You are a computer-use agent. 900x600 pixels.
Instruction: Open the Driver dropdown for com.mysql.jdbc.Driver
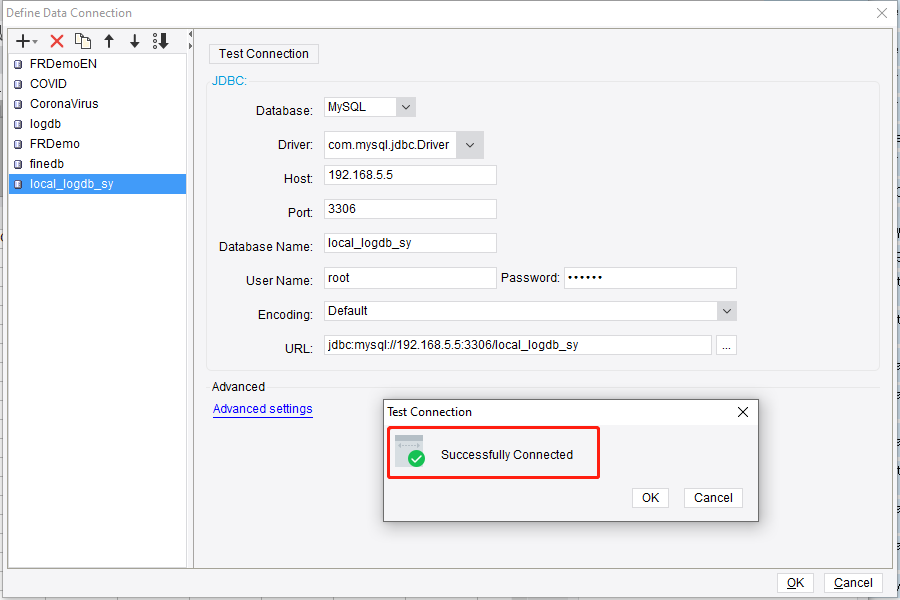[x=469, y=144]
